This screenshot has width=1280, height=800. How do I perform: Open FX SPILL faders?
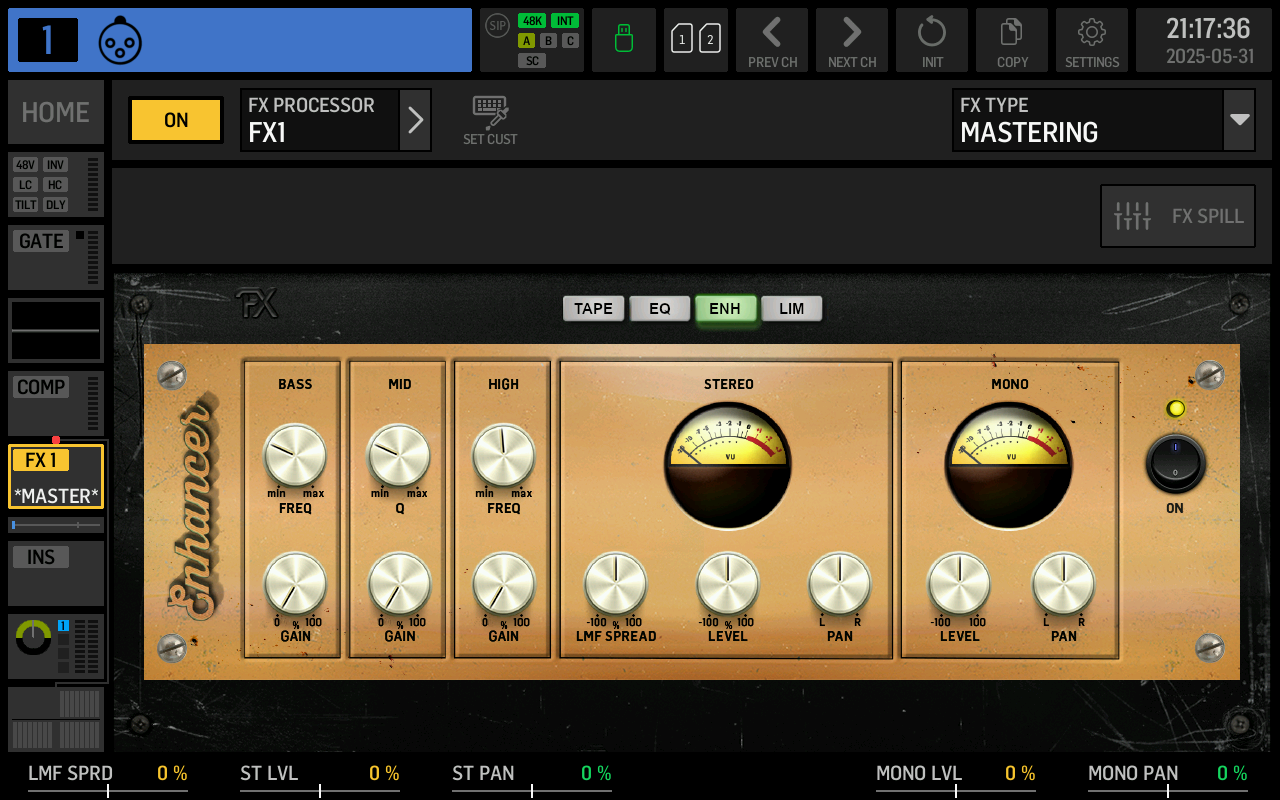[x=1178, y=216]
